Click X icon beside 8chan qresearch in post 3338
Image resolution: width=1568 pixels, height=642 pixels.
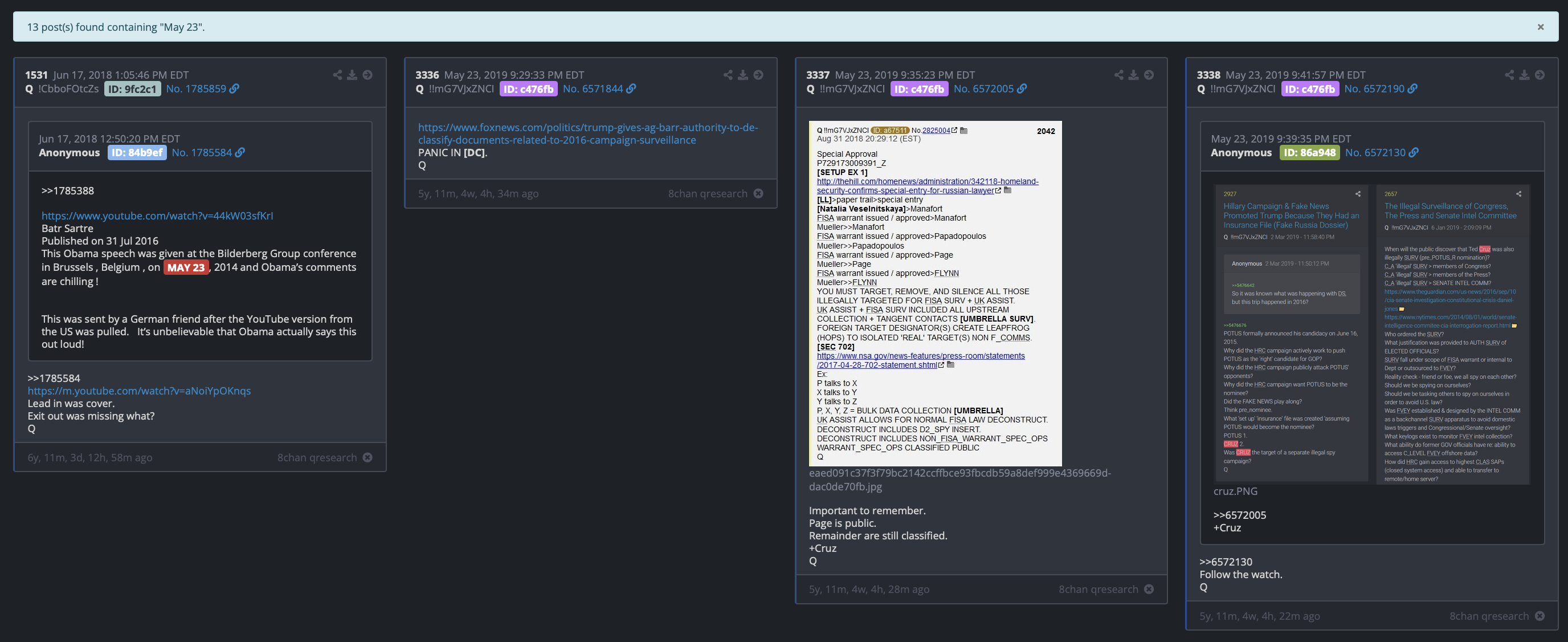tap(1540, 616)
